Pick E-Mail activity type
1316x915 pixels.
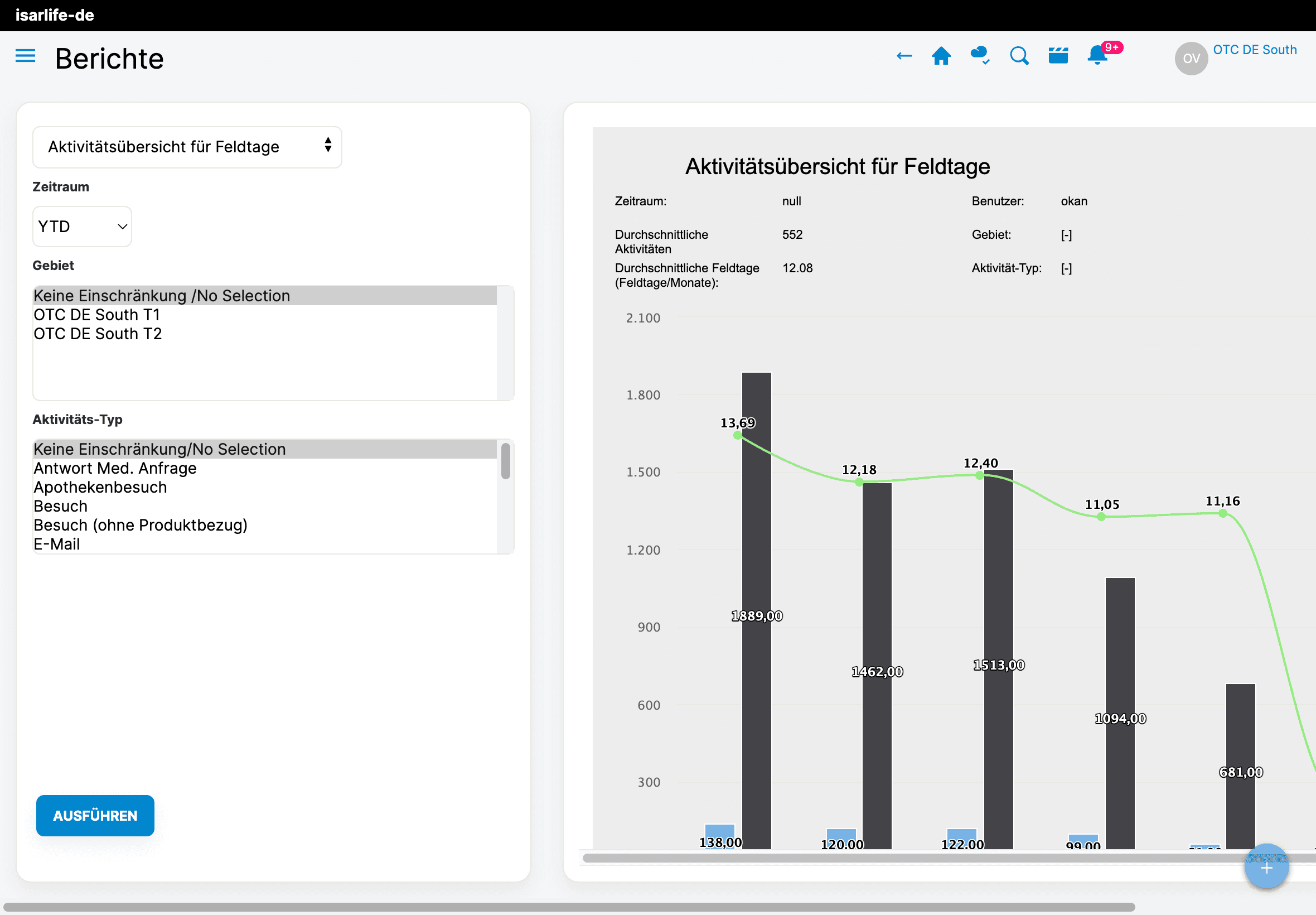[x=57, y=544]
